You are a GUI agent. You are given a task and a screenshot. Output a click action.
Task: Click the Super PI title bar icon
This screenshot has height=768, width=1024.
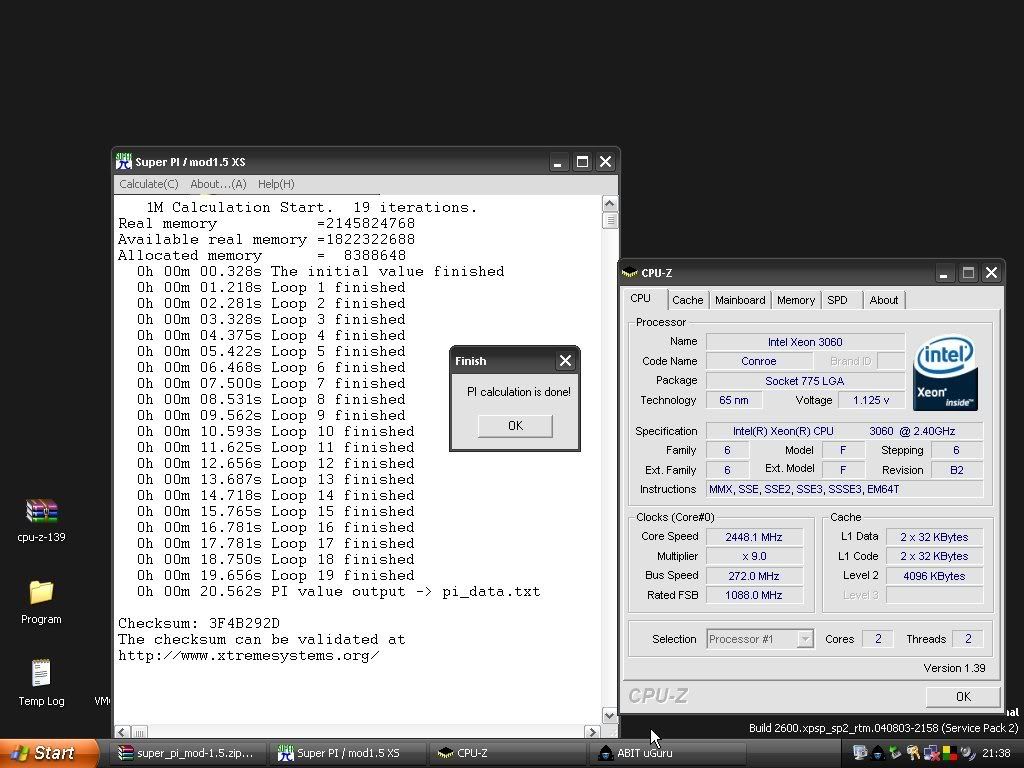(x=123, y=161)
